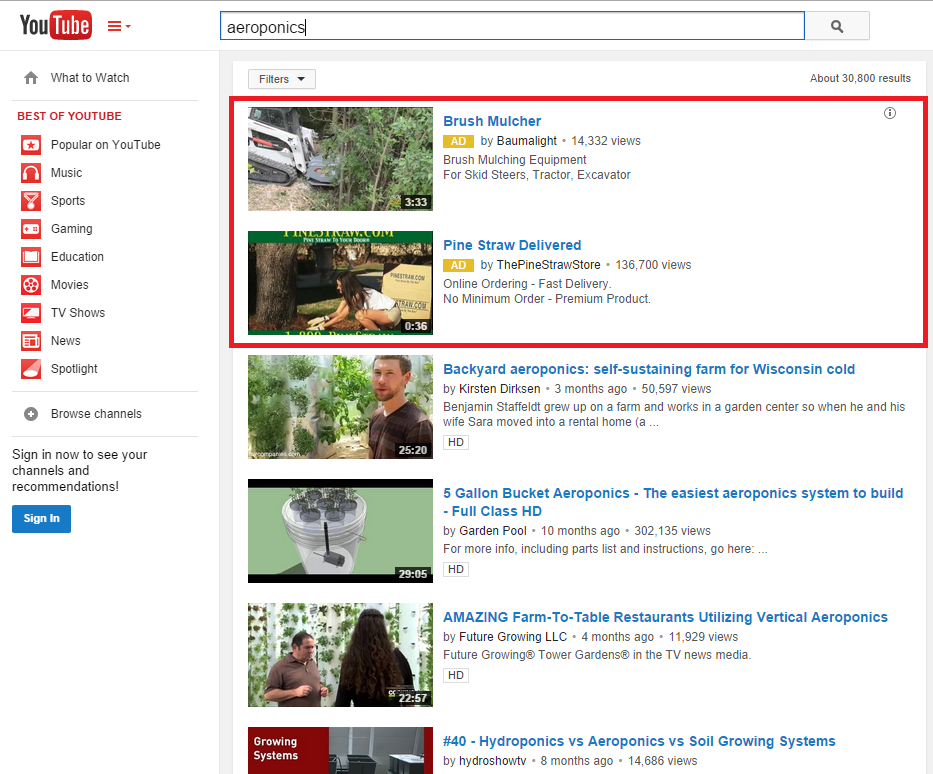Screen dimensions: 933x774
Task: Select TV Shows in the sidebar
Action: click(x=31, y=312)
